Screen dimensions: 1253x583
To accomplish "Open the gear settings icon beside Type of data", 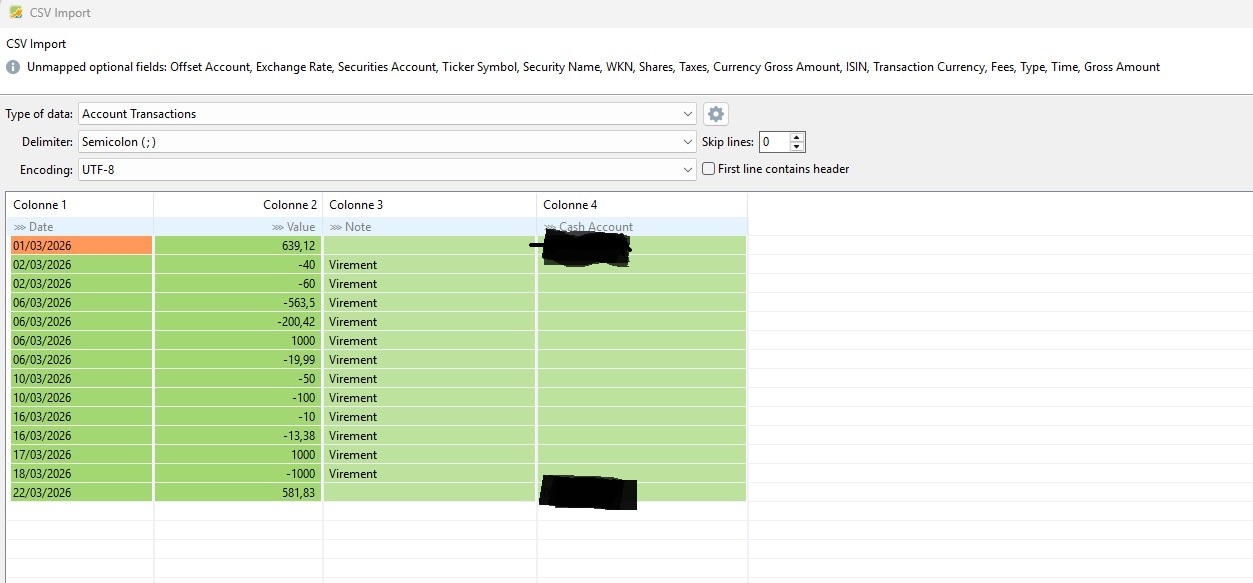I will pyautogui.click(x=715, y=114).
